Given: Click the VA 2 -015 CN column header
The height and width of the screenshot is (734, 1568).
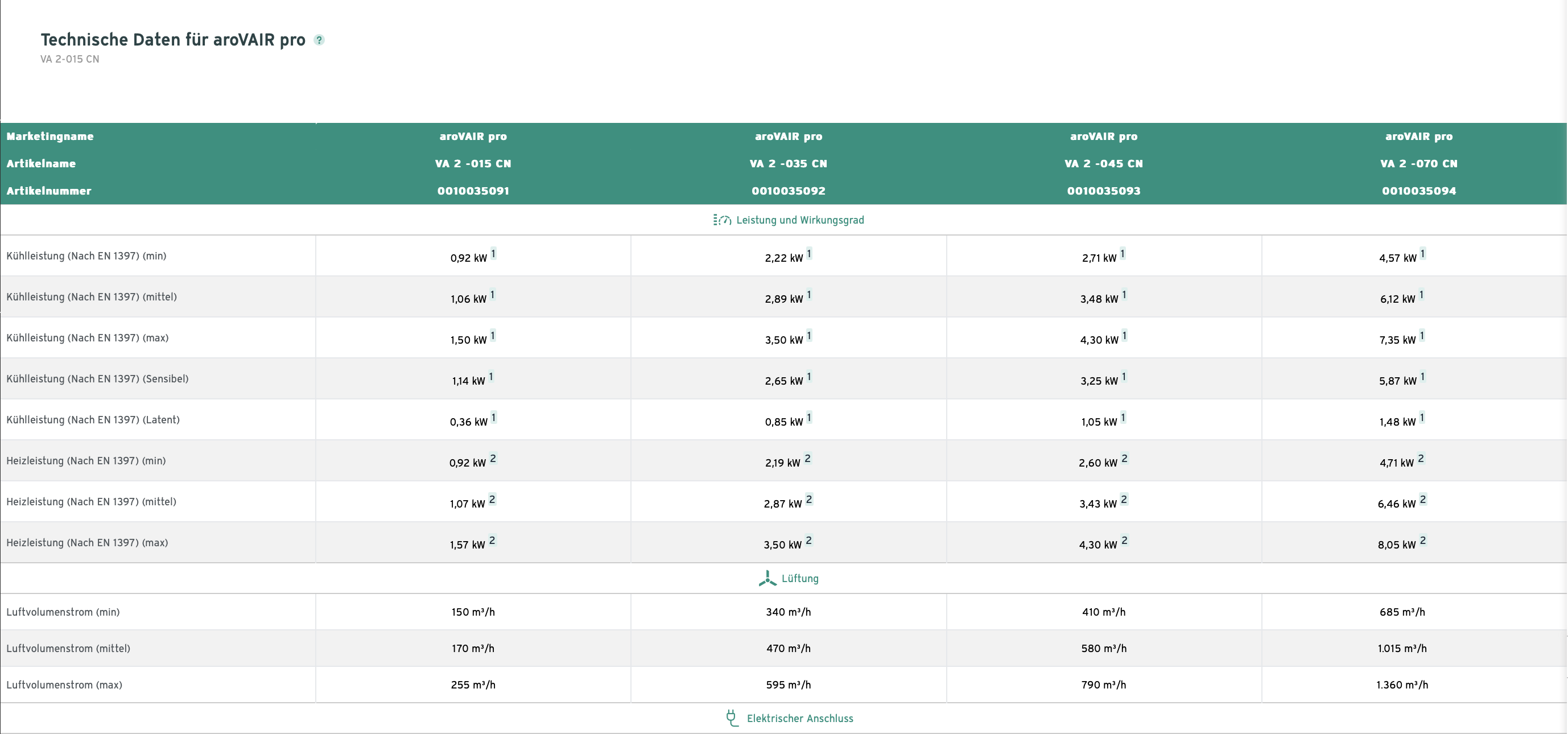Looking at the screenshot, I should pos(473,164).
